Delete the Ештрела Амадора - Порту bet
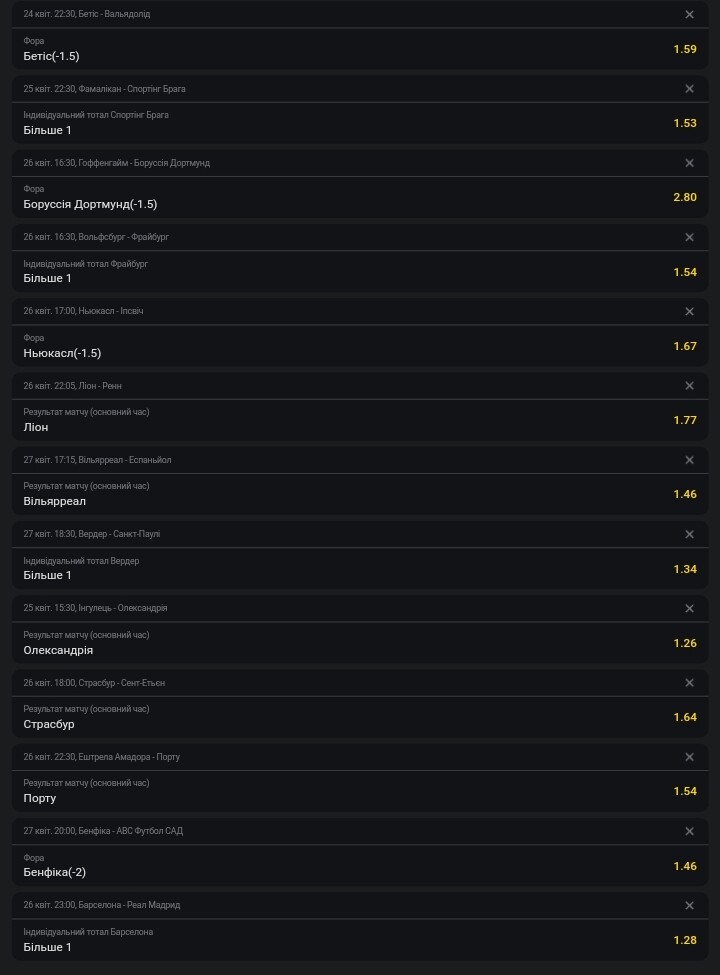 click(689, 757)
